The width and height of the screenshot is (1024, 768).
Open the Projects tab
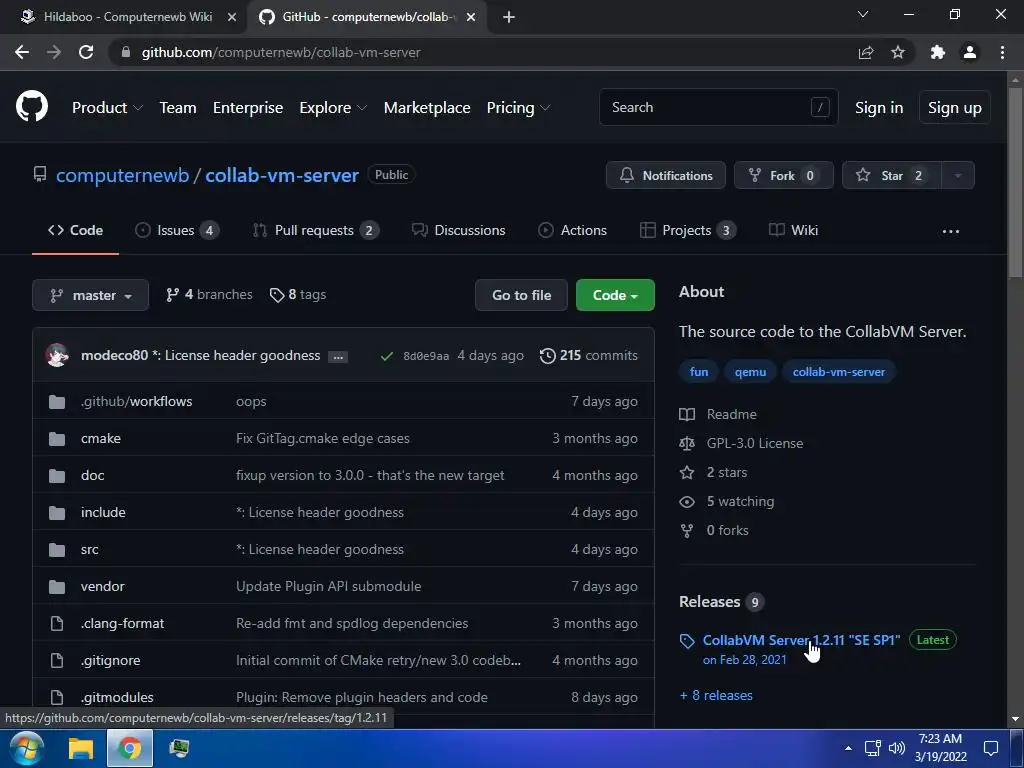[x=688, y=231]
